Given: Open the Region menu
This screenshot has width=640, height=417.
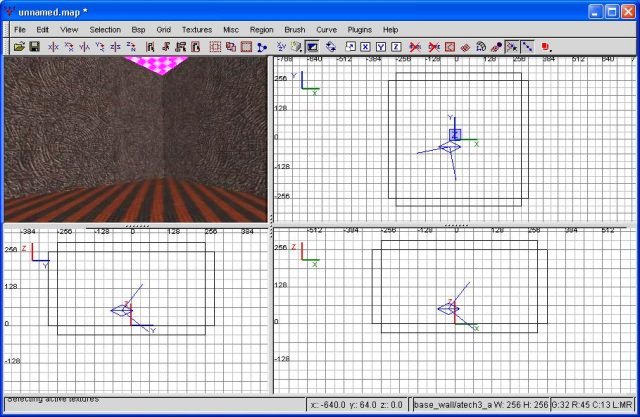Looking at the screenshot, I should (262, 30).
